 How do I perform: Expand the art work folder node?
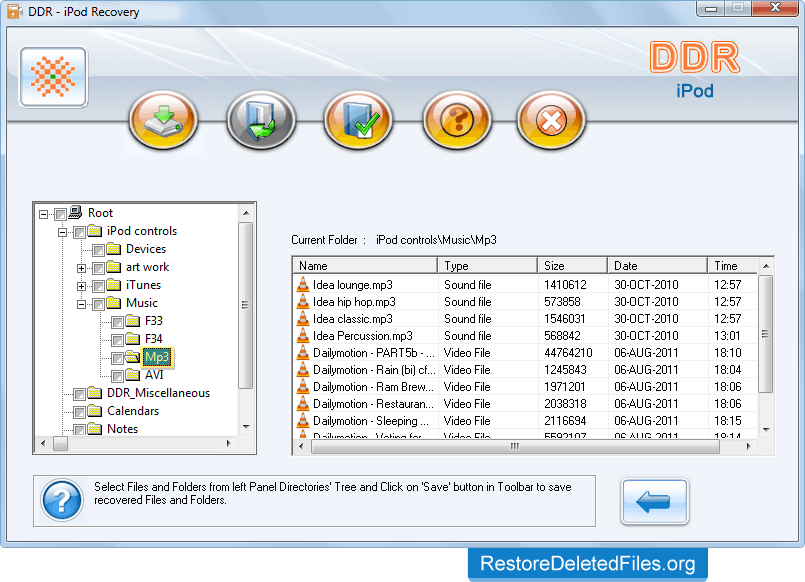(x=81, y=268)
